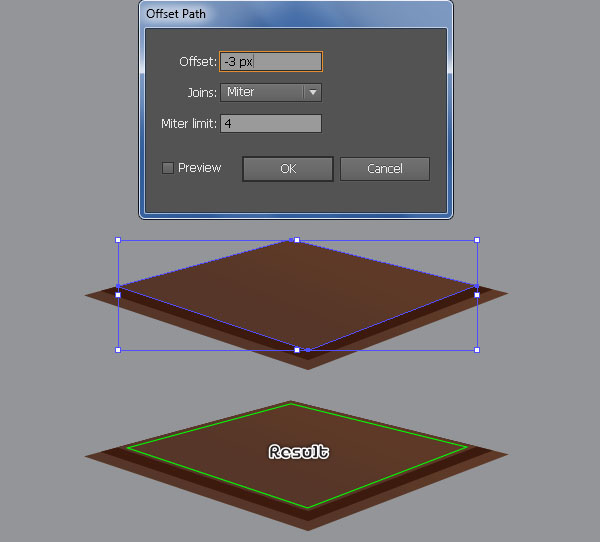Dismiss dialog with the Cancel button

click(x=385, y=168)
